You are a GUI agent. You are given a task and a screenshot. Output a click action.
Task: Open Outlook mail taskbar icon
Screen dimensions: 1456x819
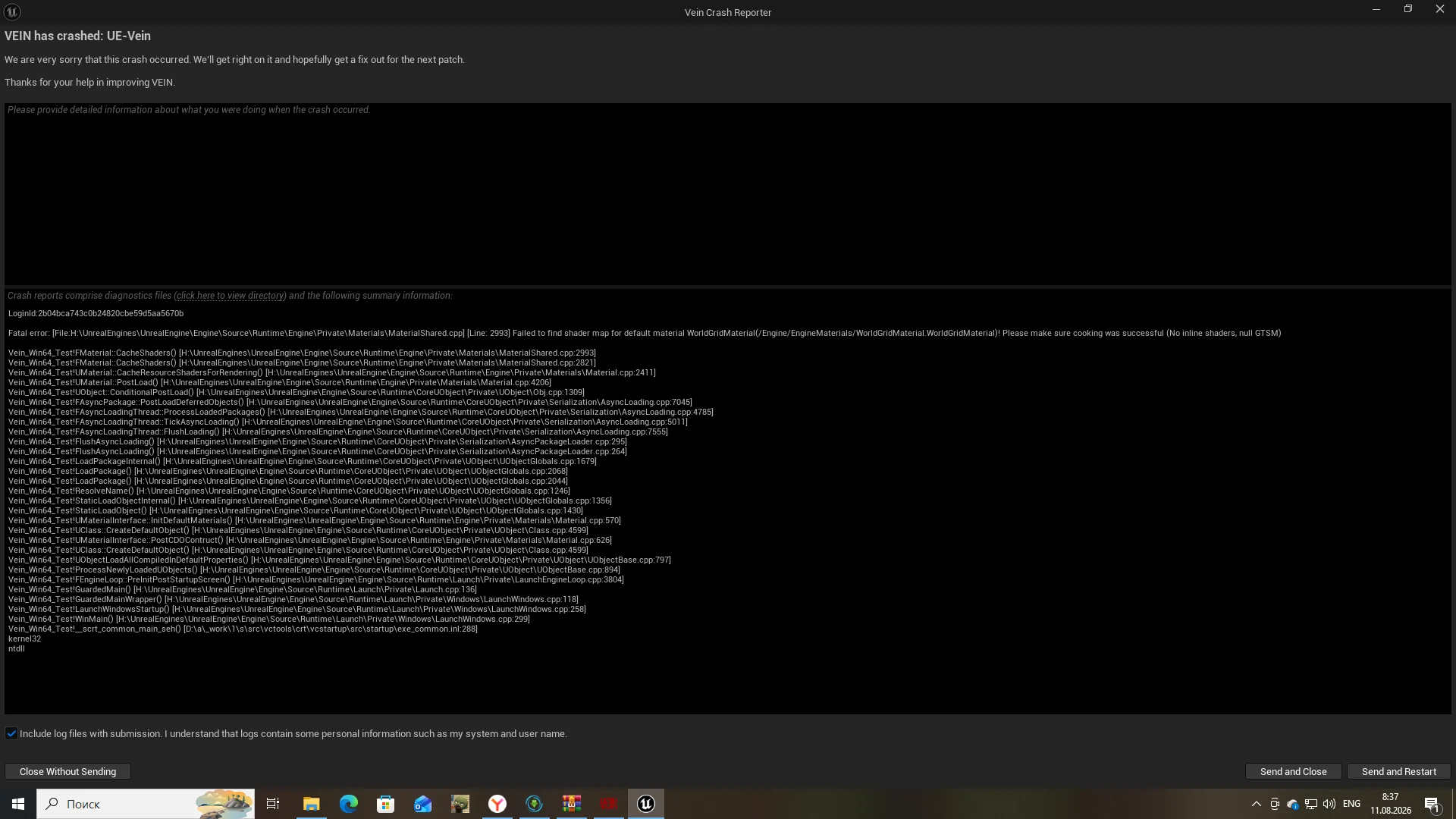[x=422, y=804]
